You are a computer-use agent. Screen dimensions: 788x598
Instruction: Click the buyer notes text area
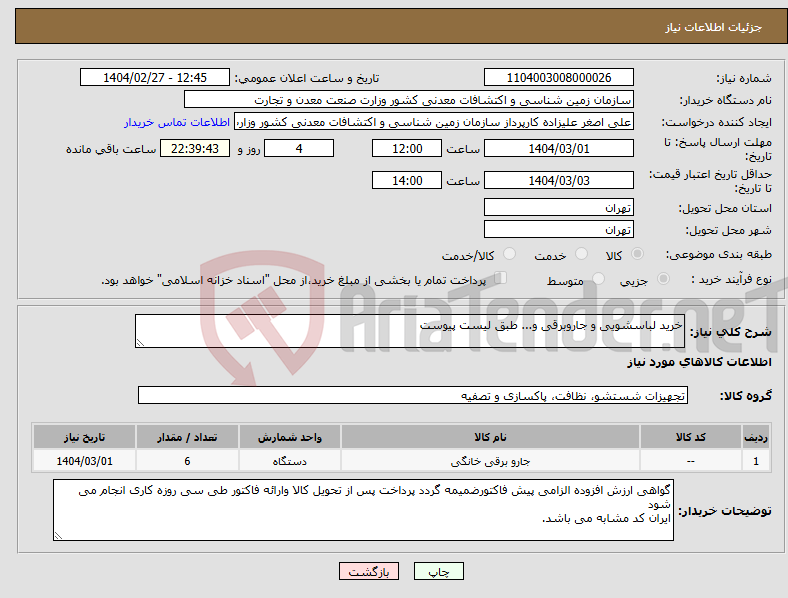(363, 510)
